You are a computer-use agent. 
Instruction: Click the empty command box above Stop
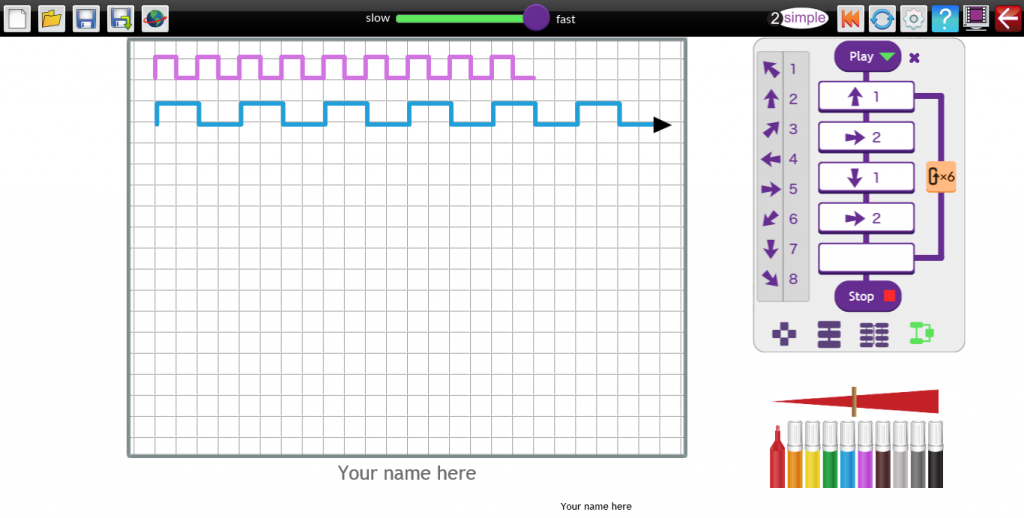(866, 259)
